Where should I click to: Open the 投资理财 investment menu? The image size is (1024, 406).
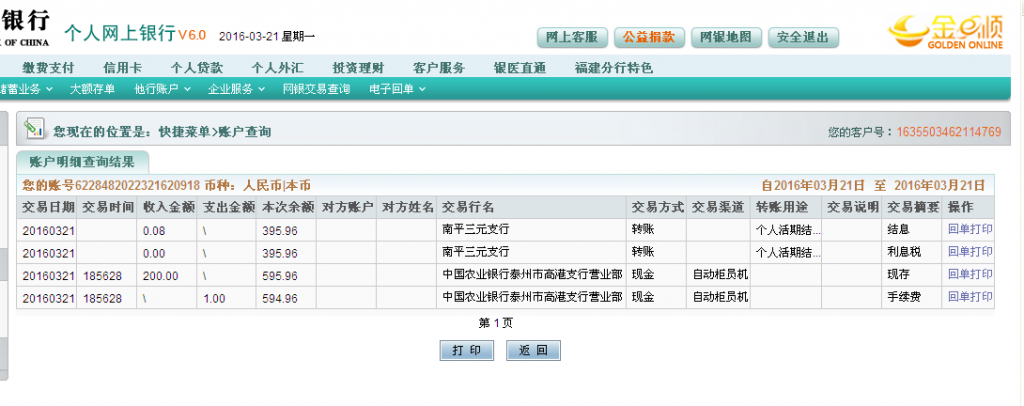click(x=358, y=68)
